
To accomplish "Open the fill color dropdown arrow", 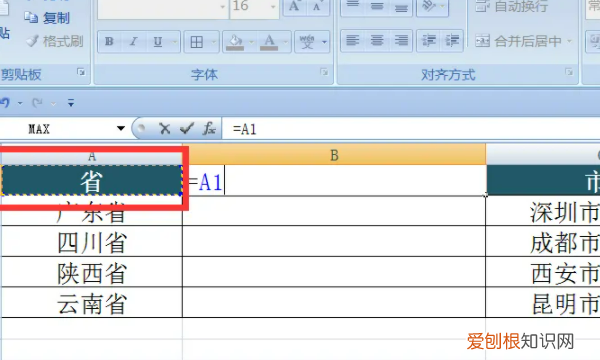I will tap(251, 42).
